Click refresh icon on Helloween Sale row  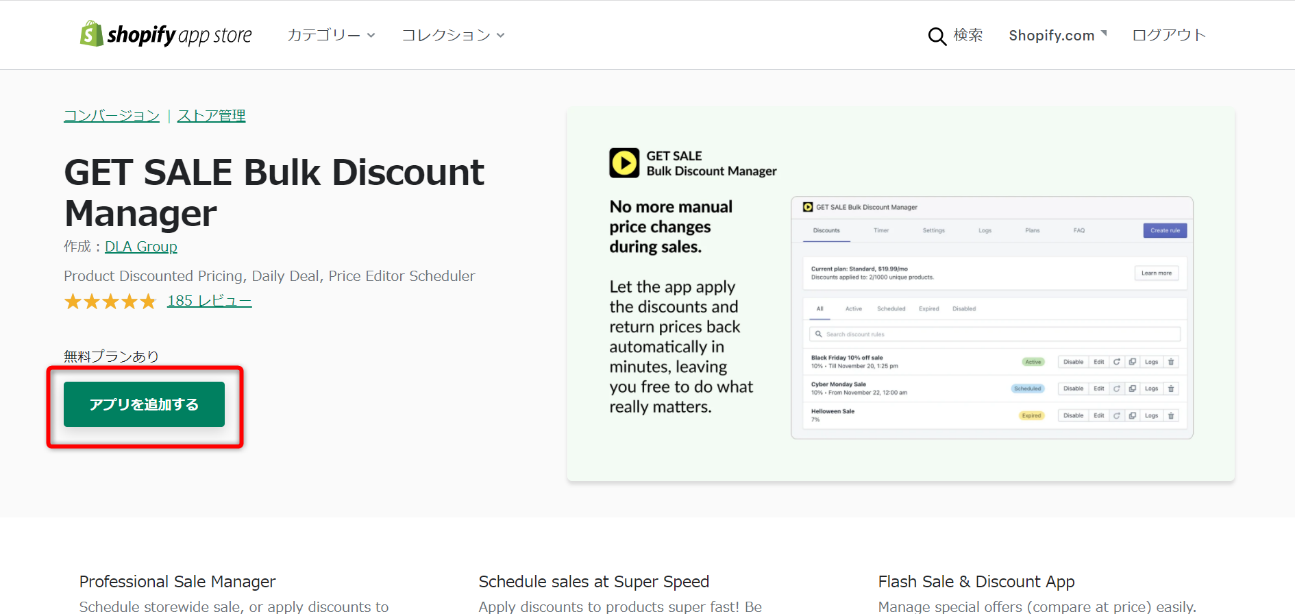point(1116,415)
